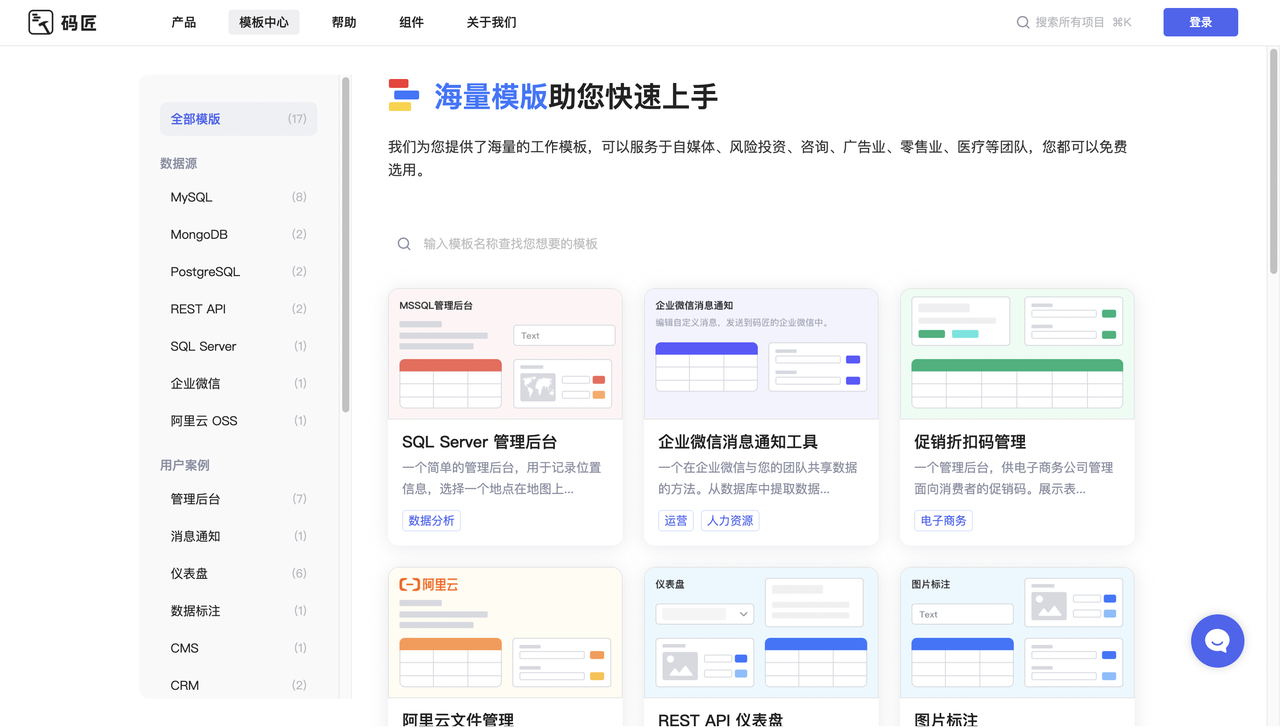Select the 模板中心 navigation tab
The height and width of the screenshot is (728, 1280).
pyautogui.click(x=264, y=22)
